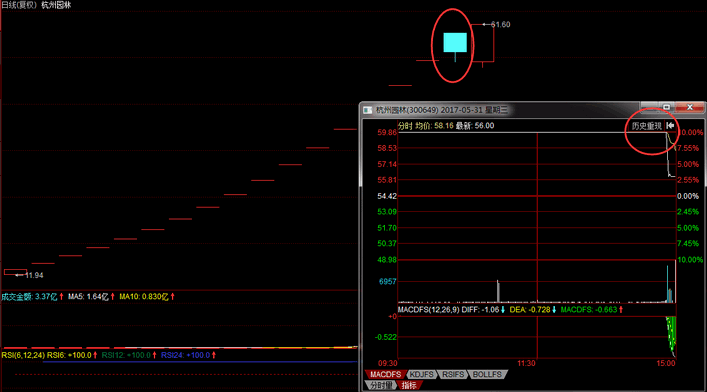The image size is (707, 392).
Task: Switch to the KDJFS indicator tab
Action: click(422, 374)
